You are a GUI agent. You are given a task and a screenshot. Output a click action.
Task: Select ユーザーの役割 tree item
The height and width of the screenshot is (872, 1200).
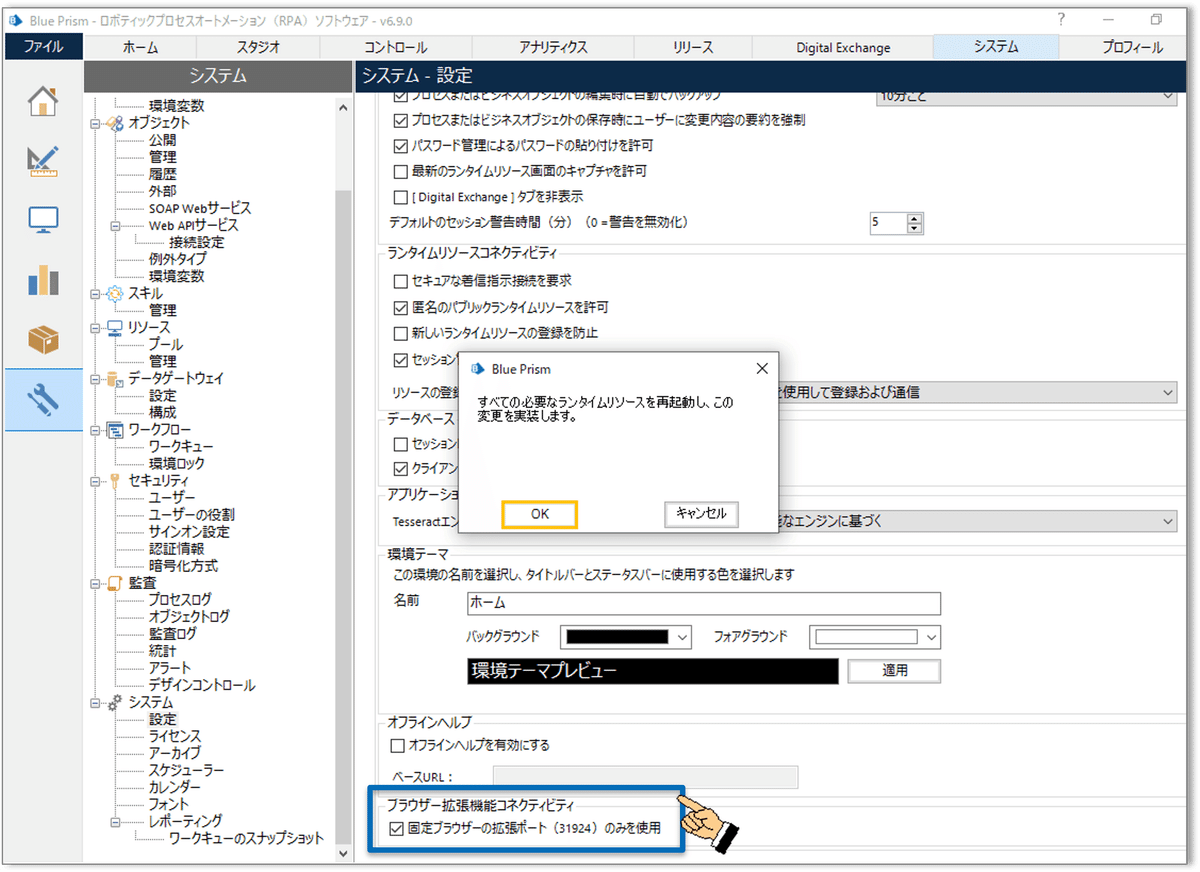tap(190, 515)
